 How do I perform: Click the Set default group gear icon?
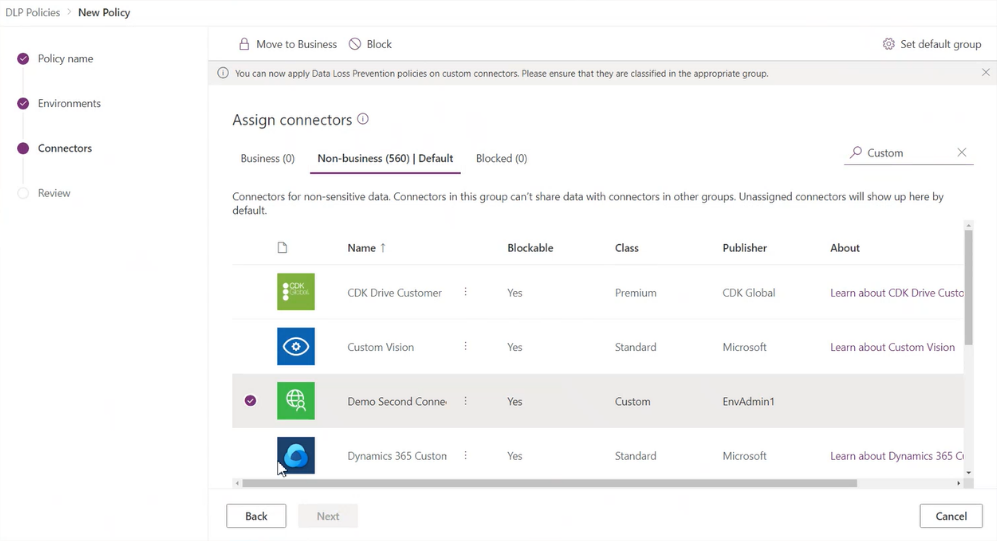click(x=888, y=44)
